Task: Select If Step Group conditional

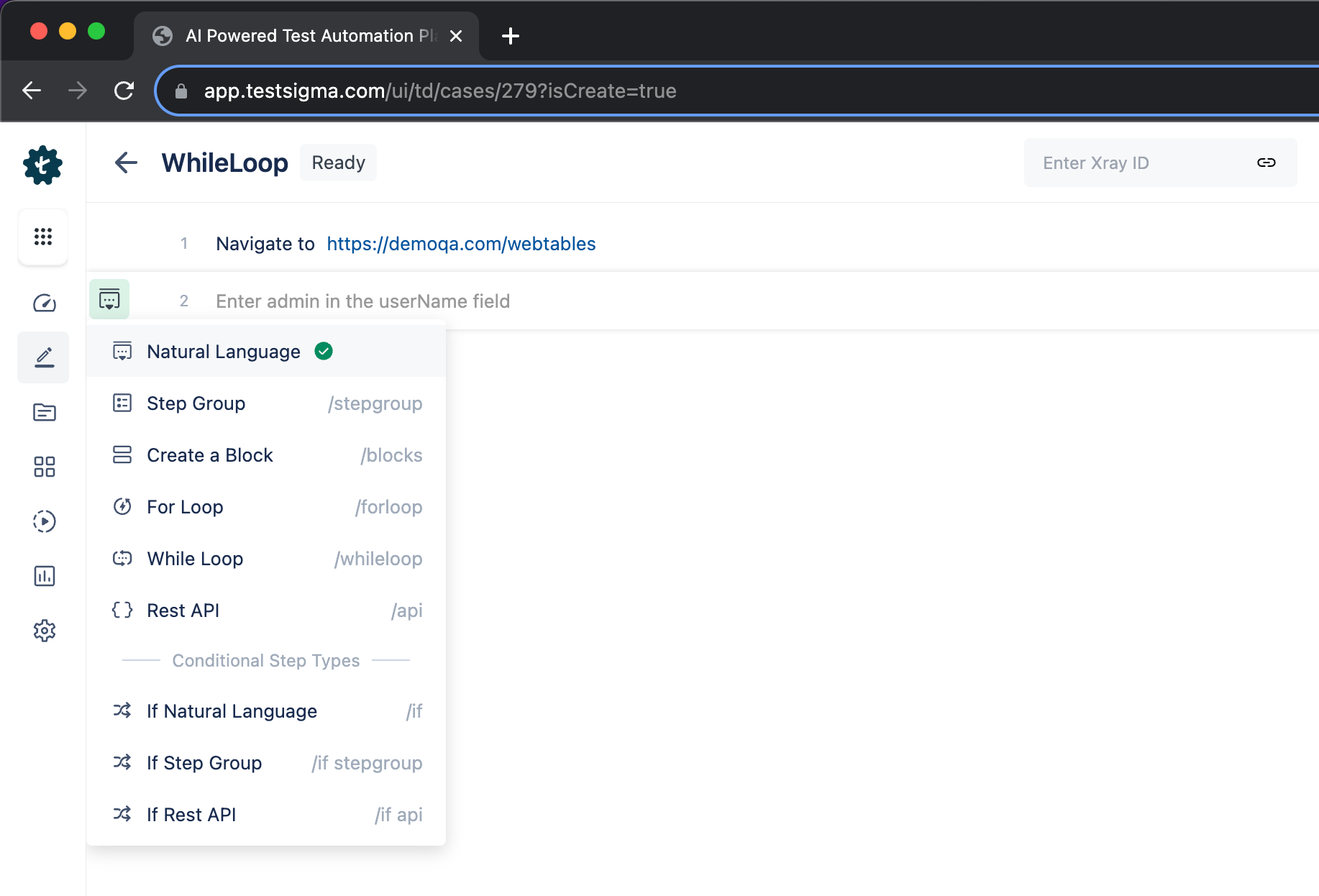Action: pos(266,762)
